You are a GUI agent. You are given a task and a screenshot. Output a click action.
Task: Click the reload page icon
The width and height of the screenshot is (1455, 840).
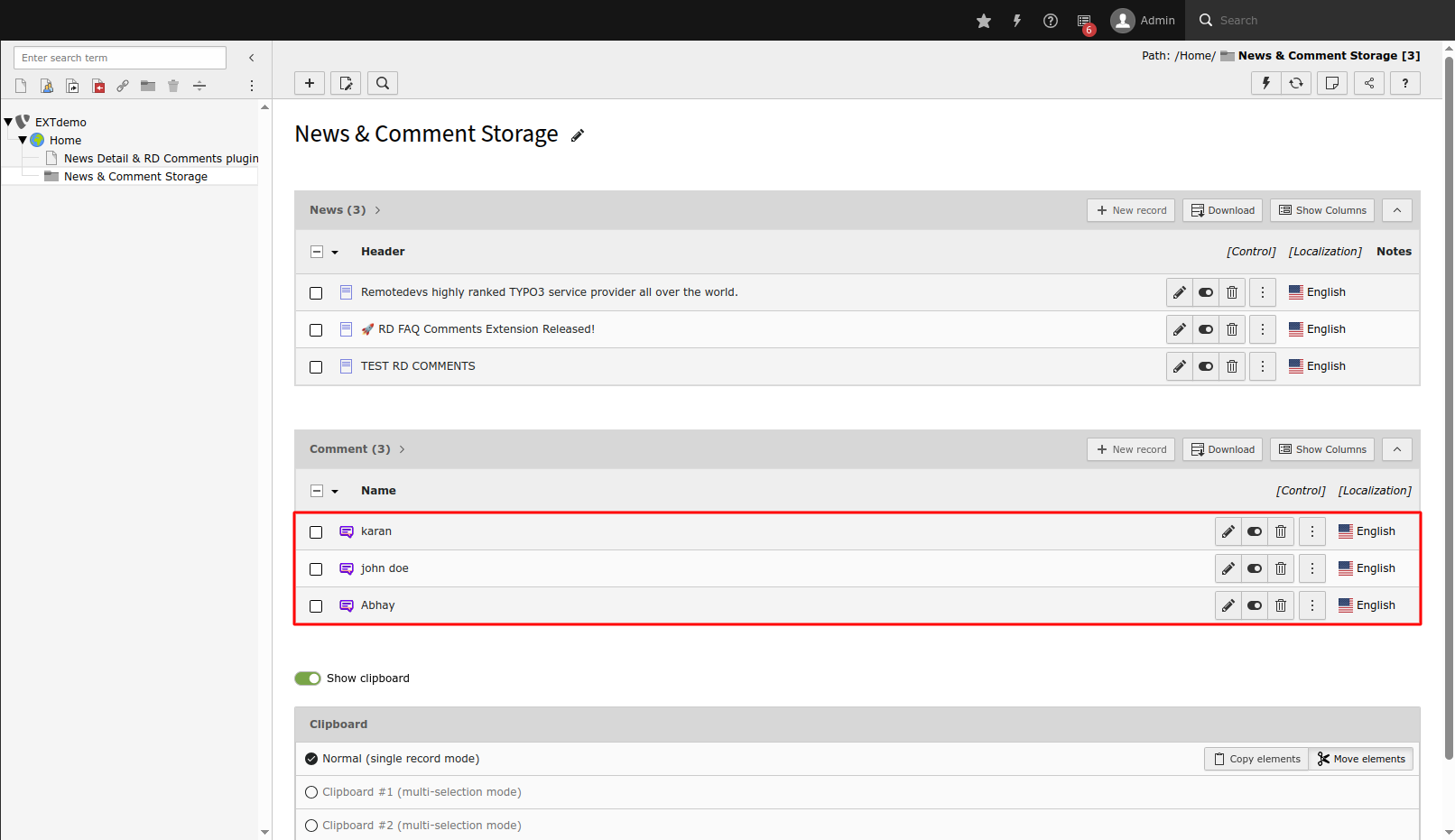1296,82
